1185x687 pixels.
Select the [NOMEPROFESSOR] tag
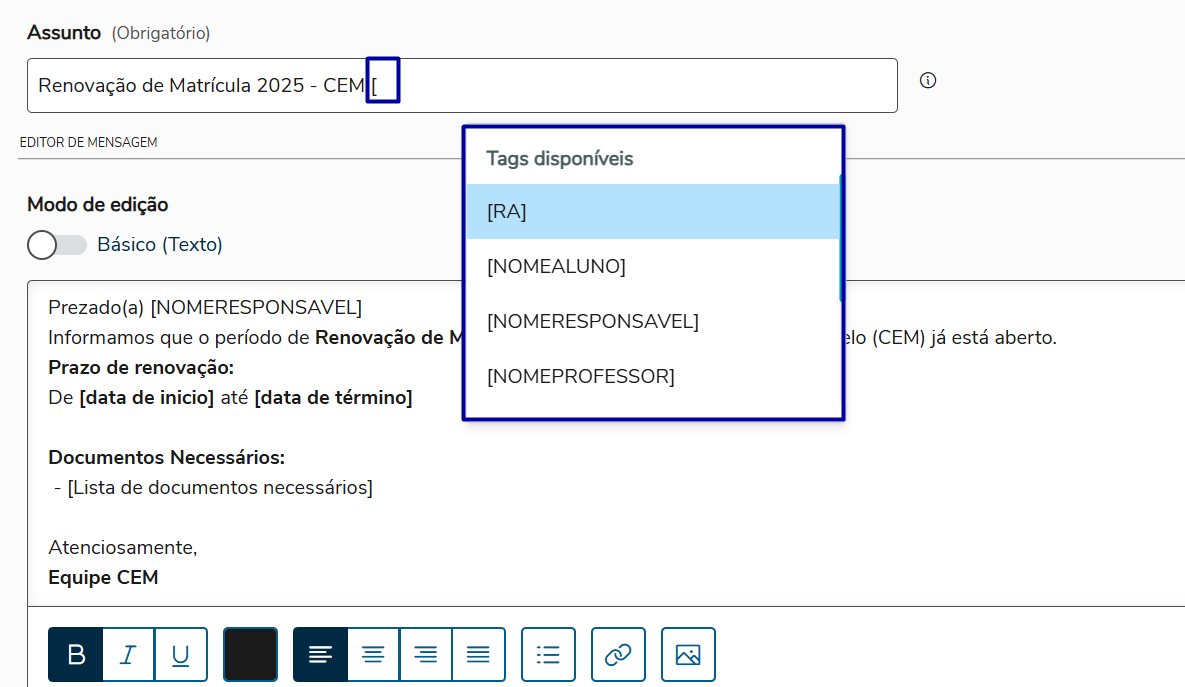coord(652,377)
